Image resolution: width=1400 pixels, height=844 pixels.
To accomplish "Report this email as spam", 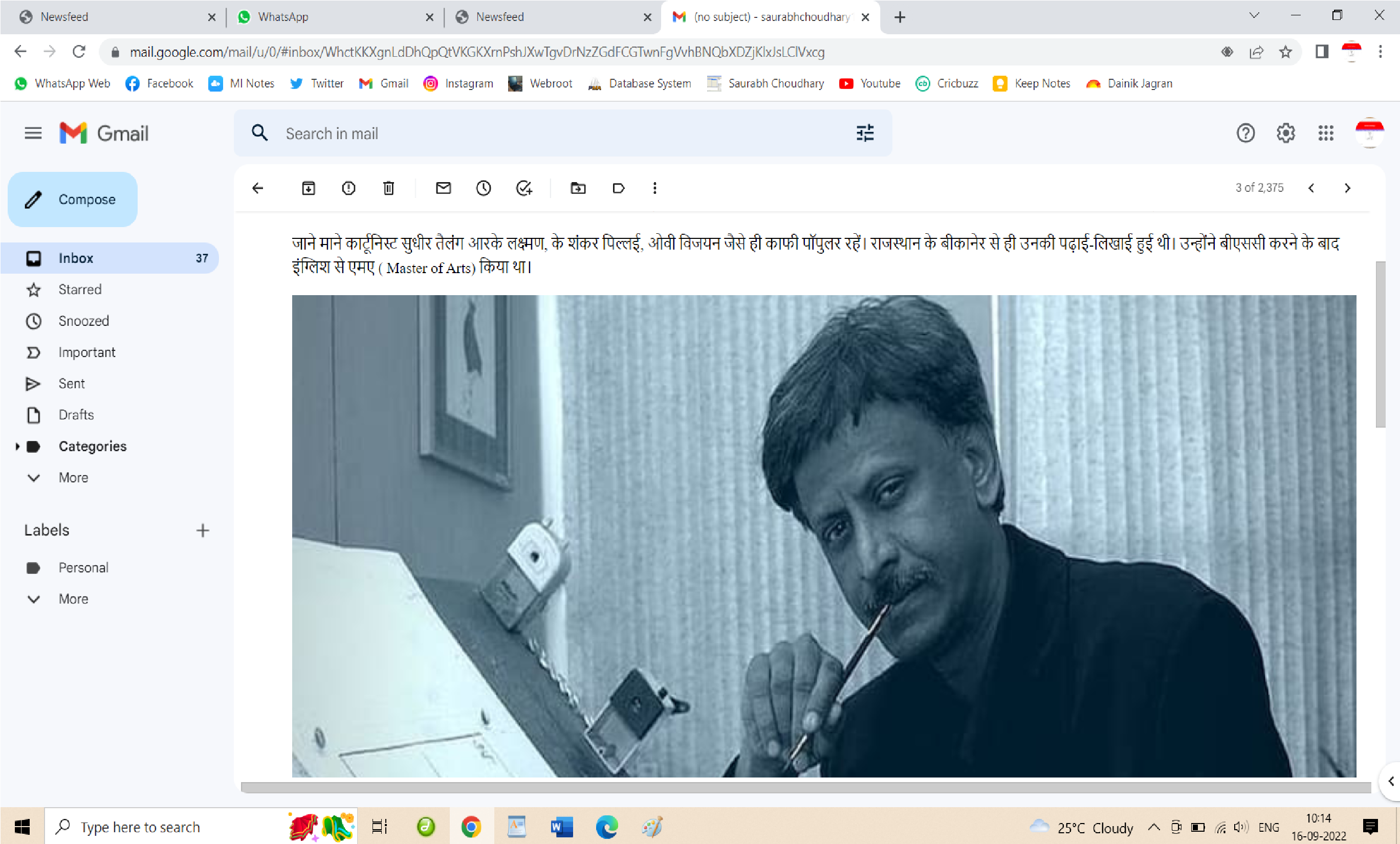I will [348, 188].
